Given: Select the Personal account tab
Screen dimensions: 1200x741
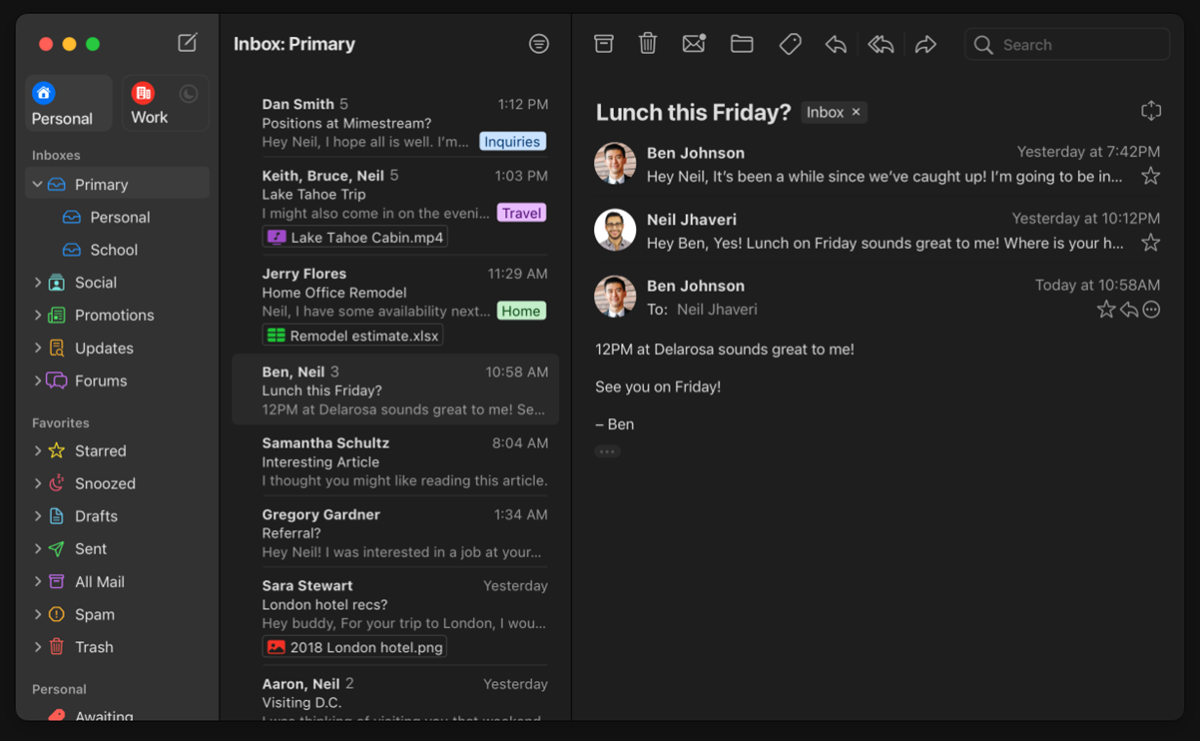Looking at the screenshot, I should pos(68,103).
